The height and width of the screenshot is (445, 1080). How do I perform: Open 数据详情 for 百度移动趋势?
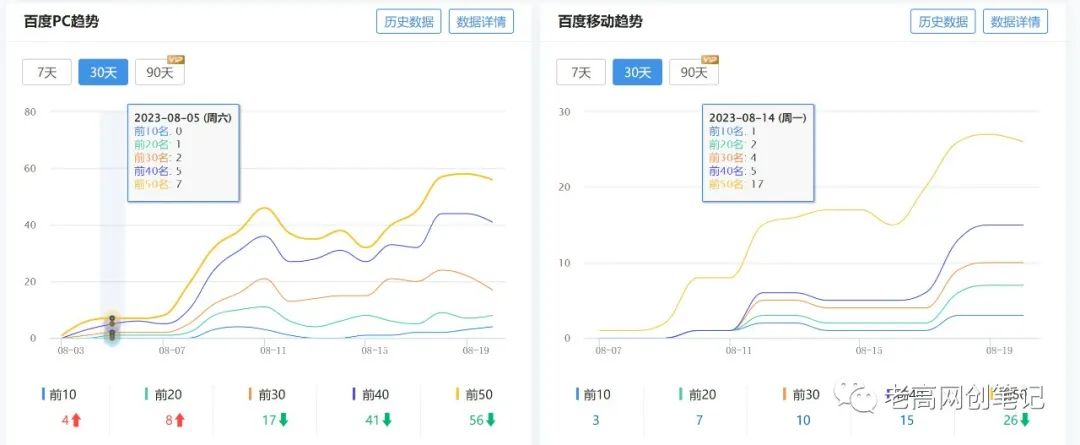(x=1015, y=21)
